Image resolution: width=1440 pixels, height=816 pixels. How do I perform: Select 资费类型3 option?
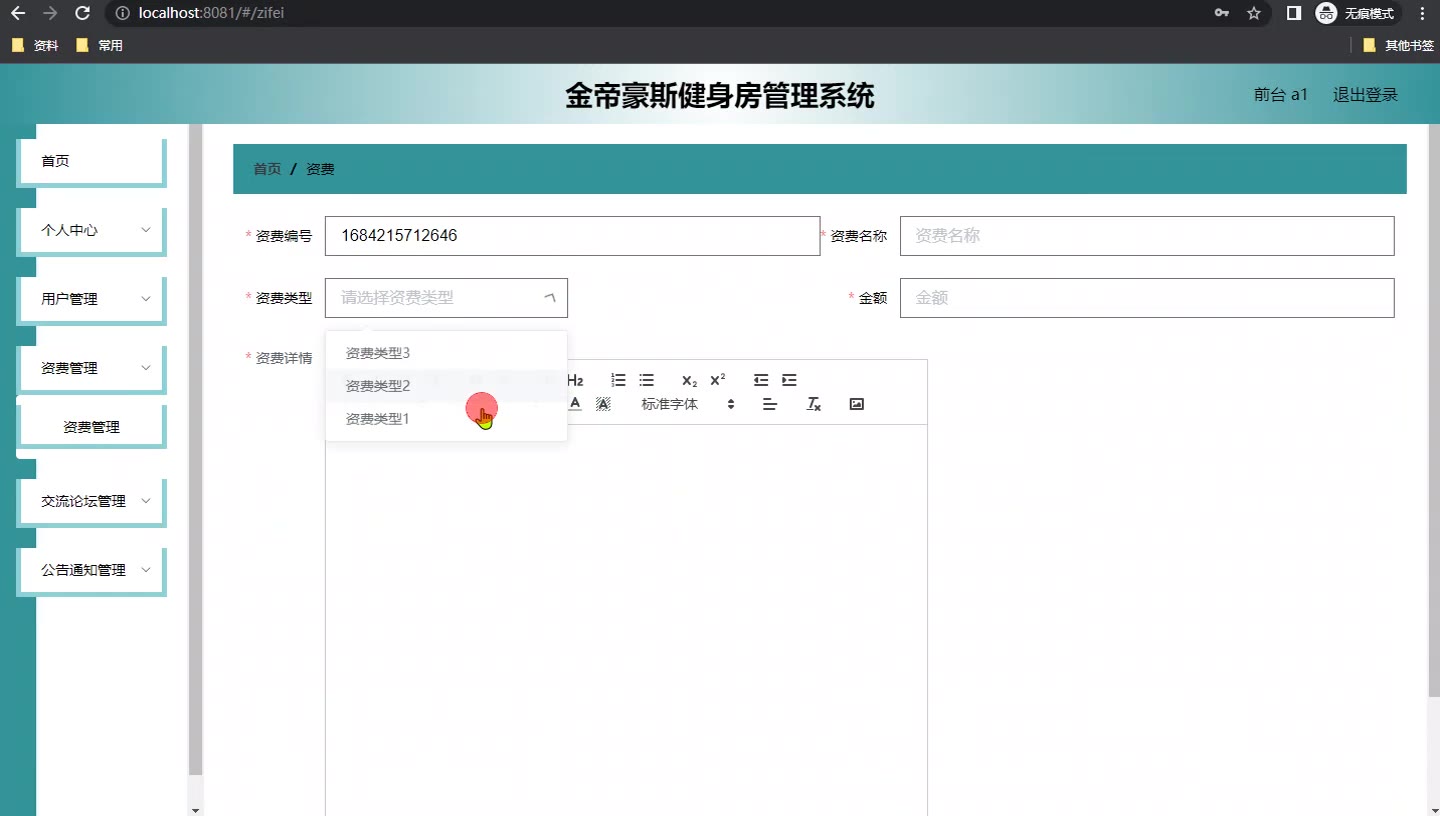pyautogui.click(x=446, y=353)
